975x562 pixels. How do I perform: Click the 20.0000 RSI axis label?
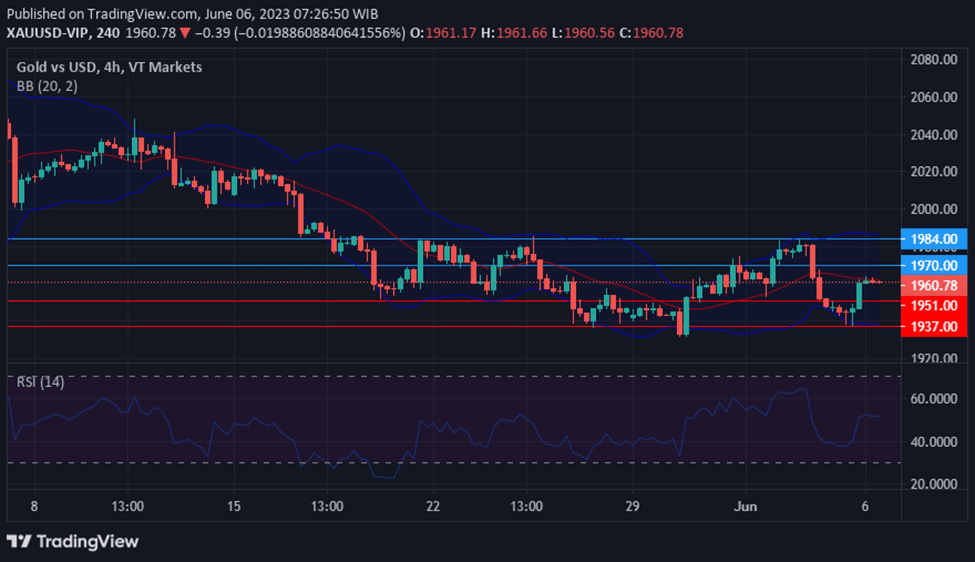click(933, 484)
